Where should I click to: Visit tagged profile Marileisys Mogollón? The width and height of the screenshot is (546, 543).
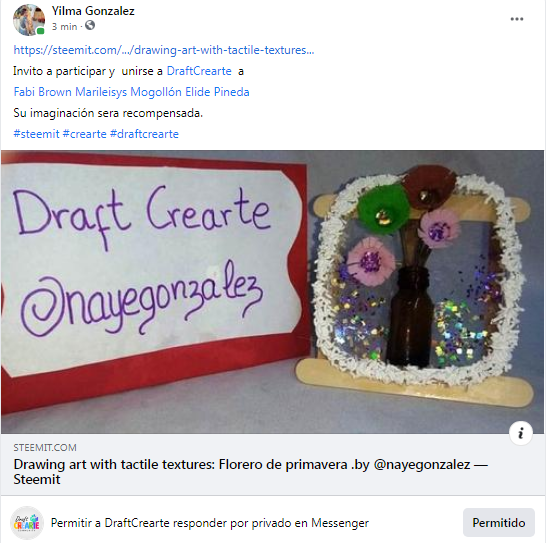point(128,92)
